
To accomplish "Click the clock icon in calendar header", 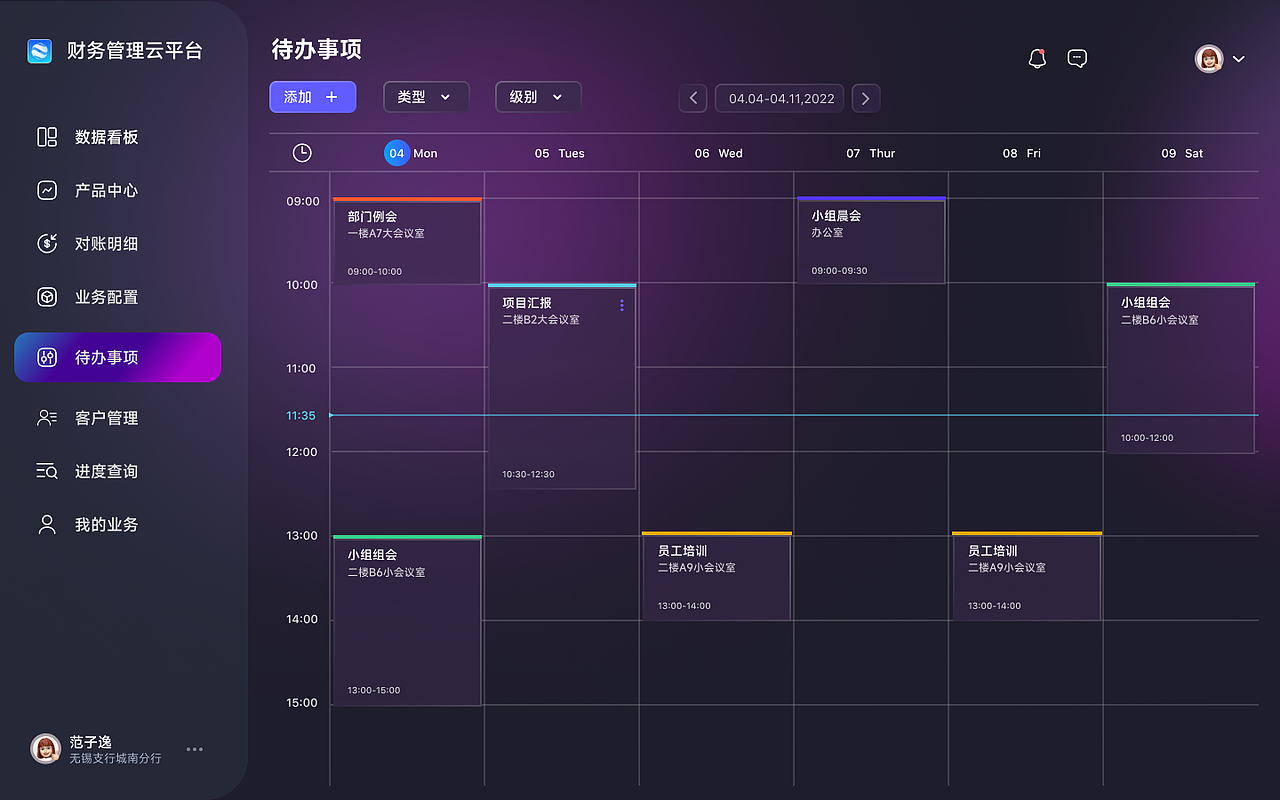I will [x=302, y=153].
